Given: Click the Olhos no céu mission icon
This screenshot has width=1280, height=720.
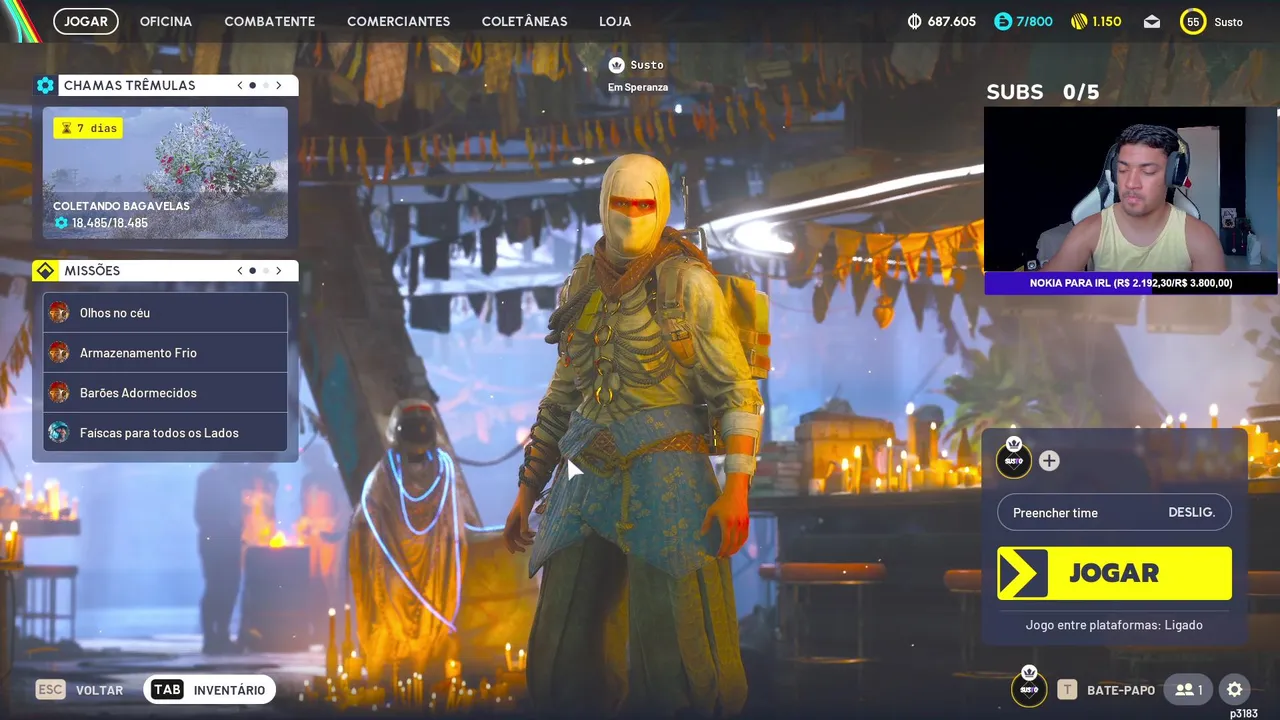Looking at the screenshot, I should [x=59, y=312].
